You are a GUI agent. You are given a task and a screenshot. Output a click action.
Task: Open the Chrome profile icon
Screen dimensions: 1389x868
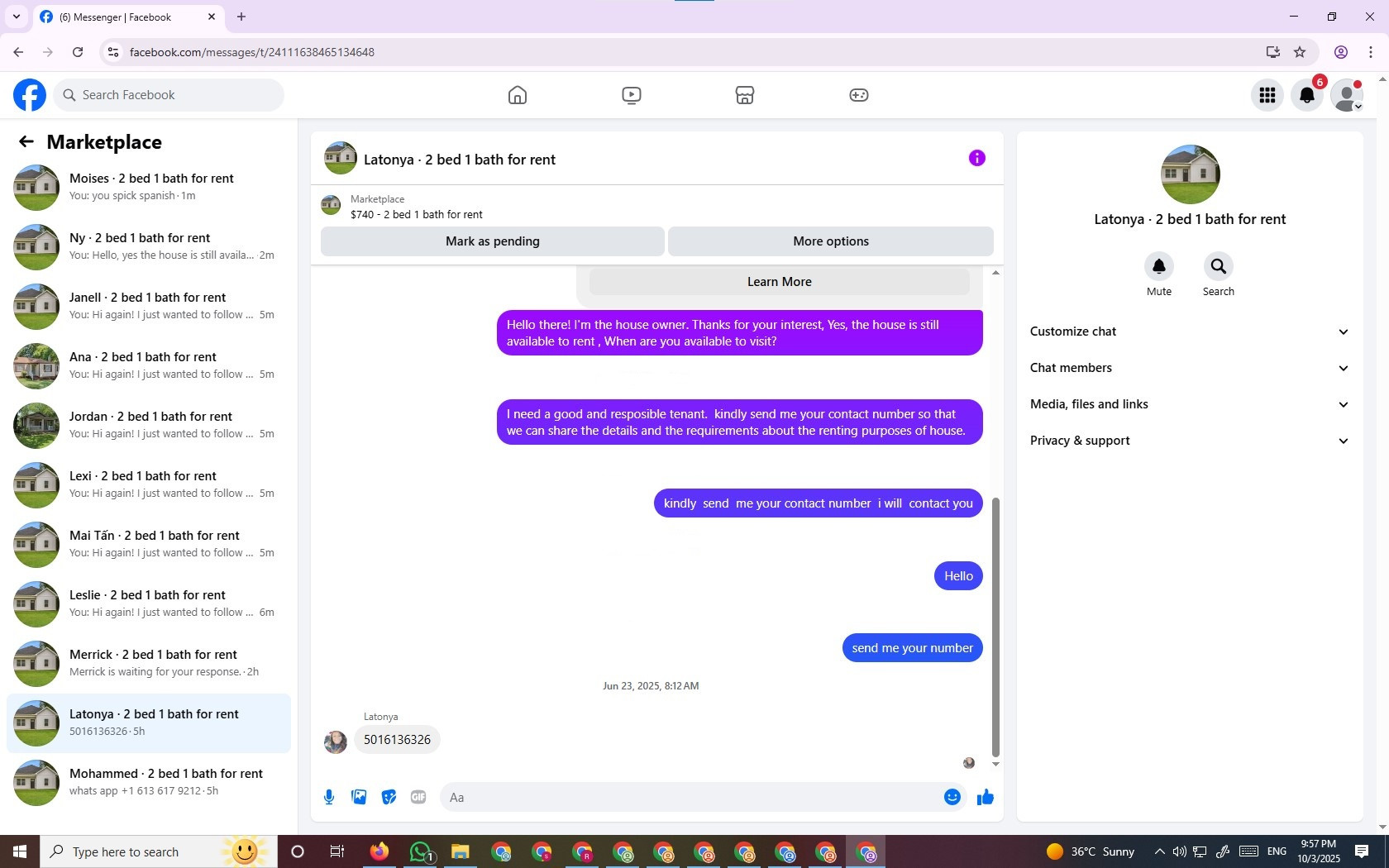click(1341, 52)
